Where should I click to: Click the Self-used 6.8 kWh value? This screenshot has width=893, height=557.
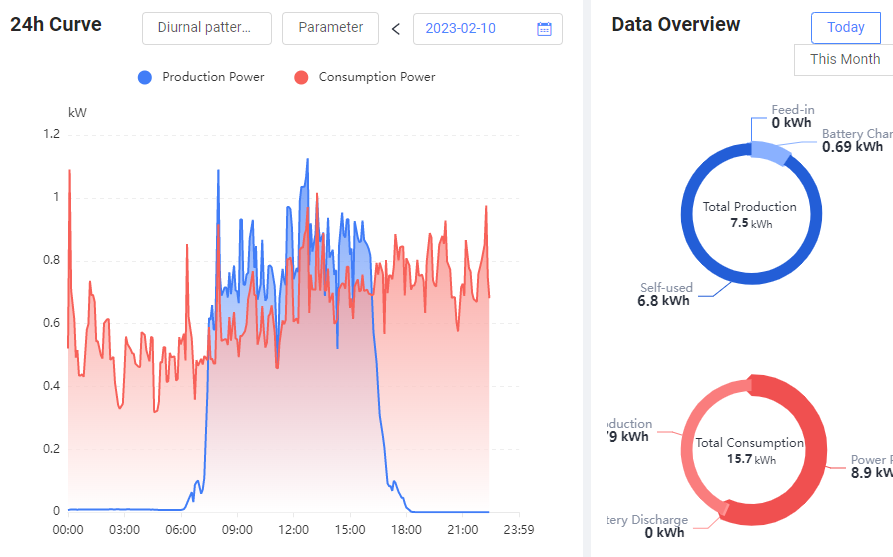click(x=663, y=301)
